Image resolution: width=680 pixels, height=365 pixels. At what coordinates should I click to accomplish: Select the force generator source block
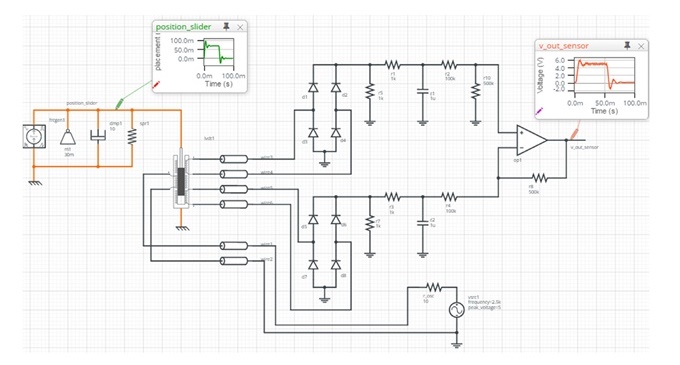point(34,137)
